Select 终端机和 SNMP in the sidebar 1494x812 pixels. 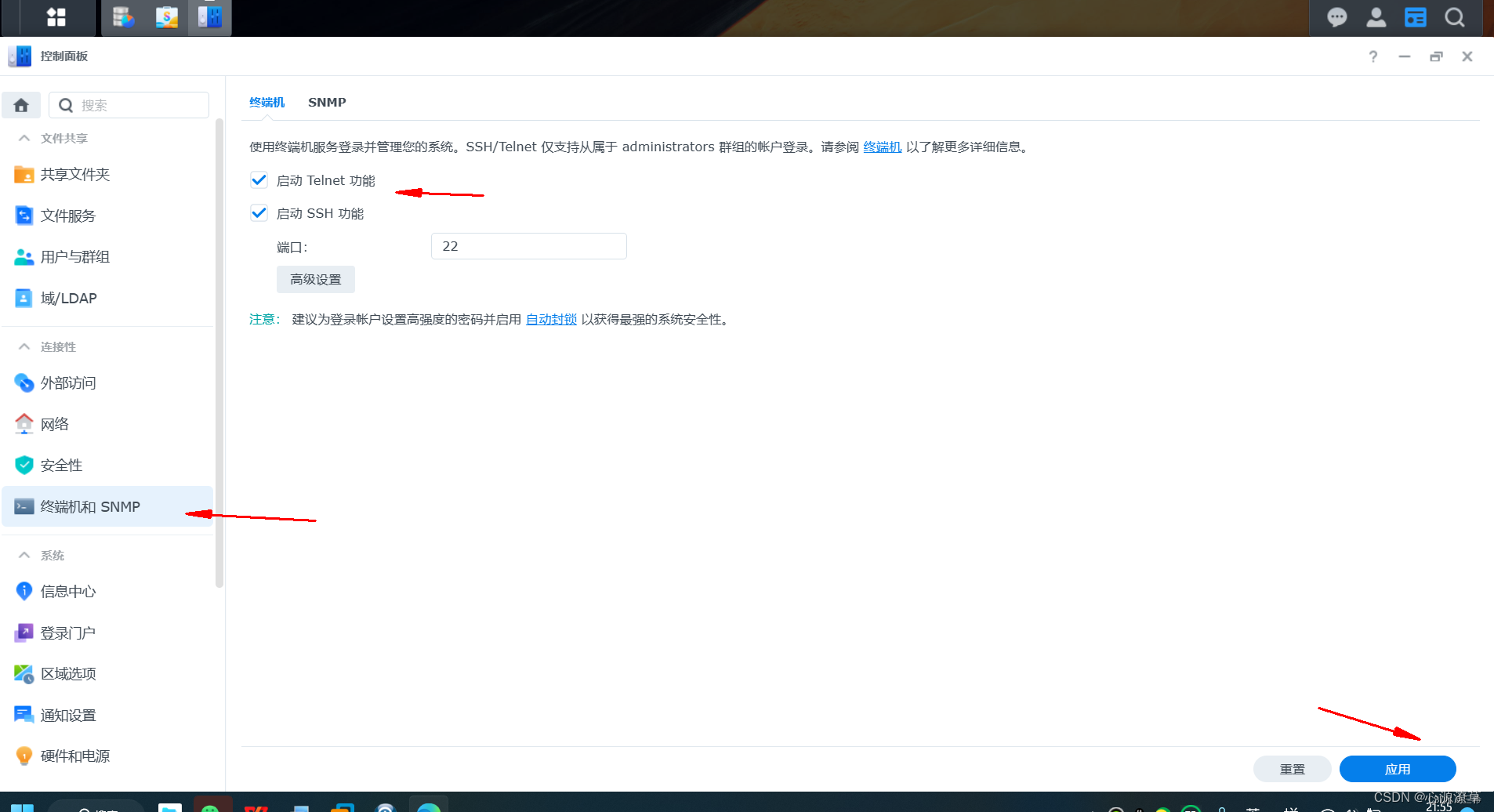click(90, 506)
